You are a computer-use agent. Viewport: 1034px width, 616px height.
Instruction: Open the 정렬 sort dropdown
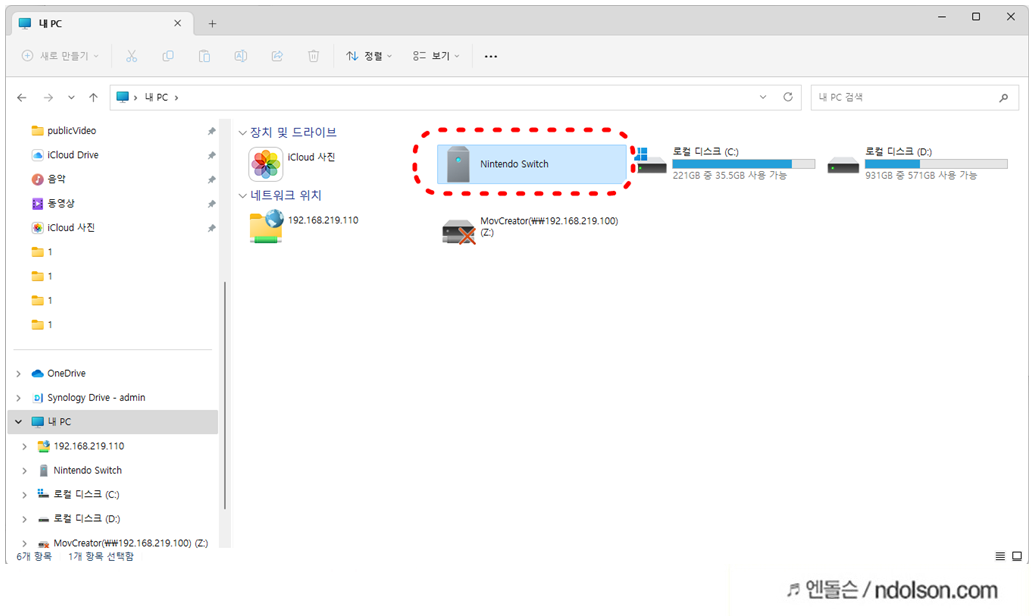point(369,56)
